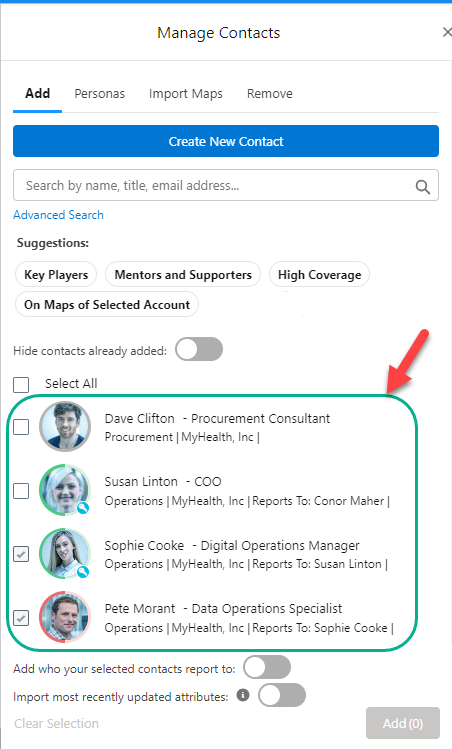The height and width of the screenshot is (749, 452).
Task: Open the Advanced Search link
Action: (x=58, y=215)
